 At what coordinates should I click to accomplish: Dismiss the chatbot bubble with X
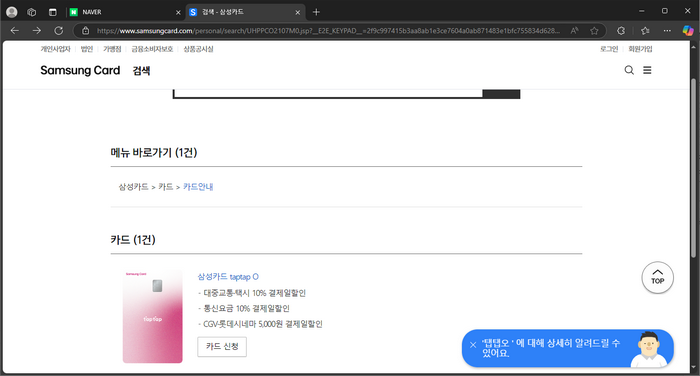click(x=473, y=345)
